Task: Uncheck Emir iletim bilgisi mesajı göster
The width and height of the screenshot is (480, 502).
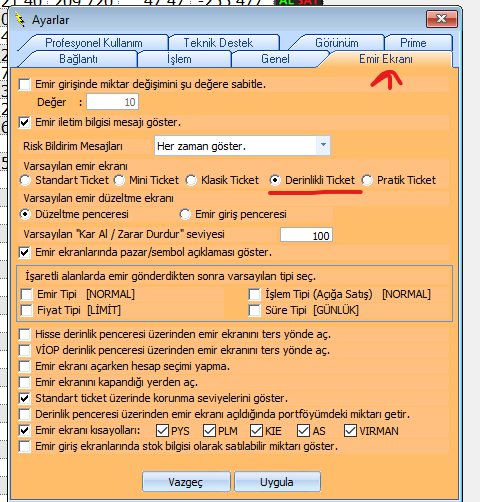Action: (x=25, y=122)
